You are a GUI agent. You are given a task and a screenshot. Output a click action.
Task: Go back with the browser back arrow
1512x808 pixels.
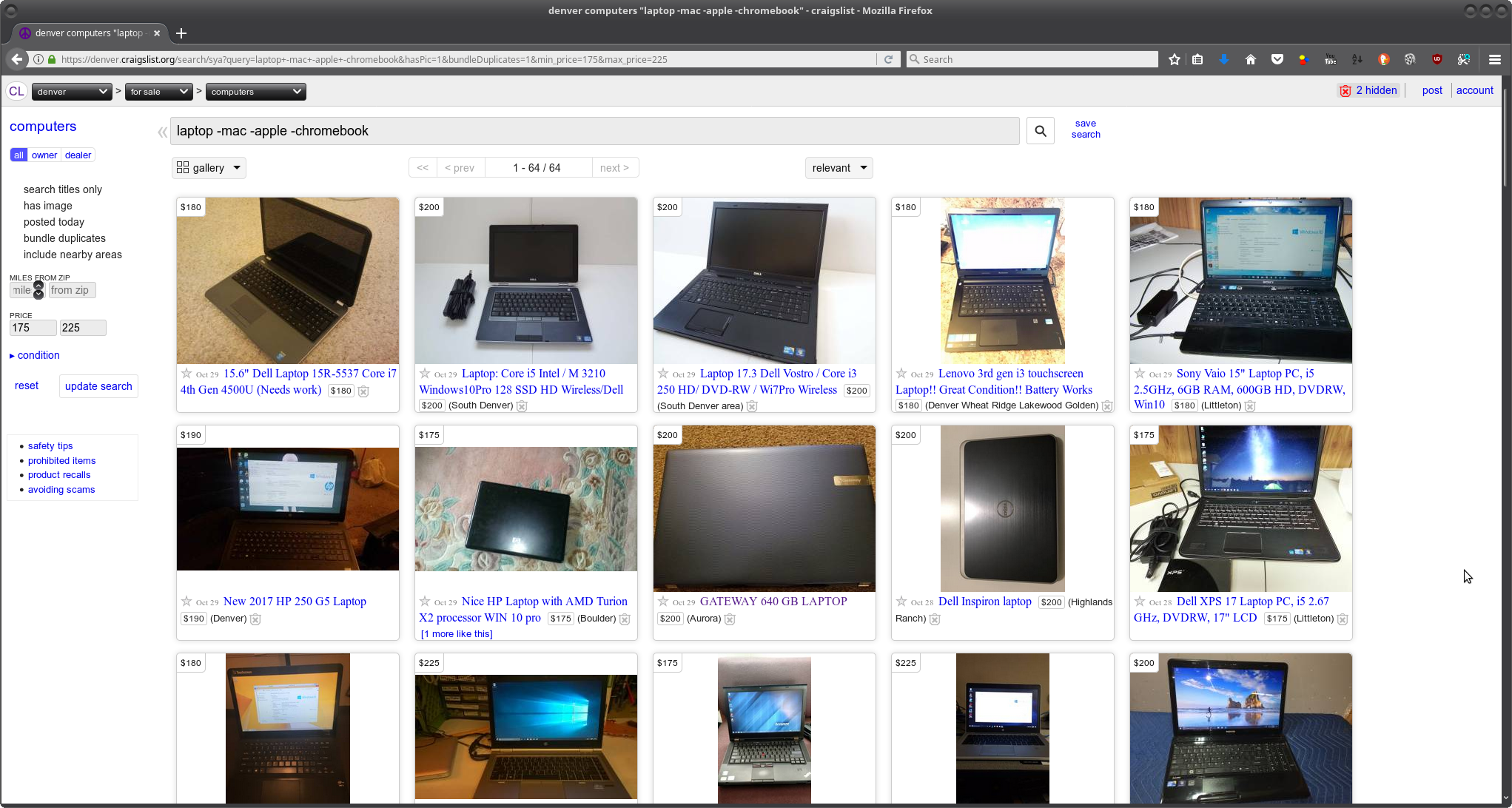click(x=16, y=59)
